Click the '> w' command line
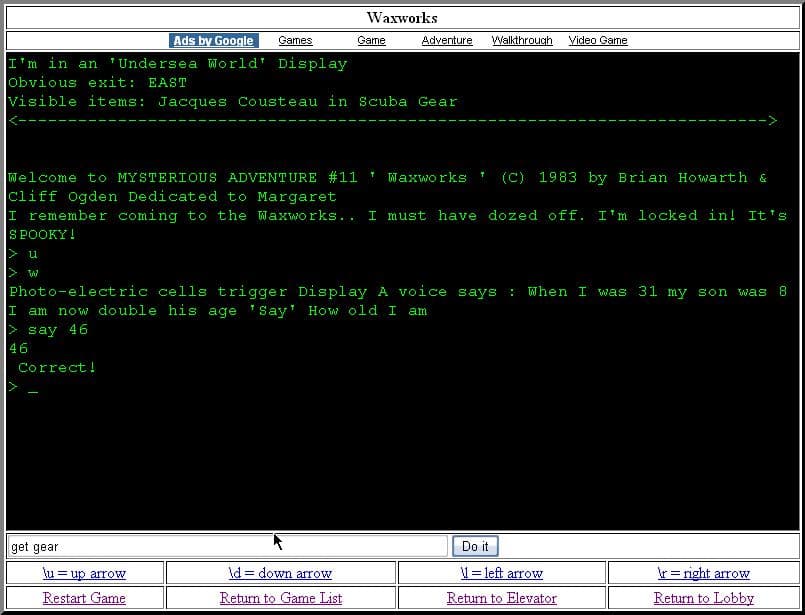The width and height of the screenshot is (805, 615). pos(23,273)
